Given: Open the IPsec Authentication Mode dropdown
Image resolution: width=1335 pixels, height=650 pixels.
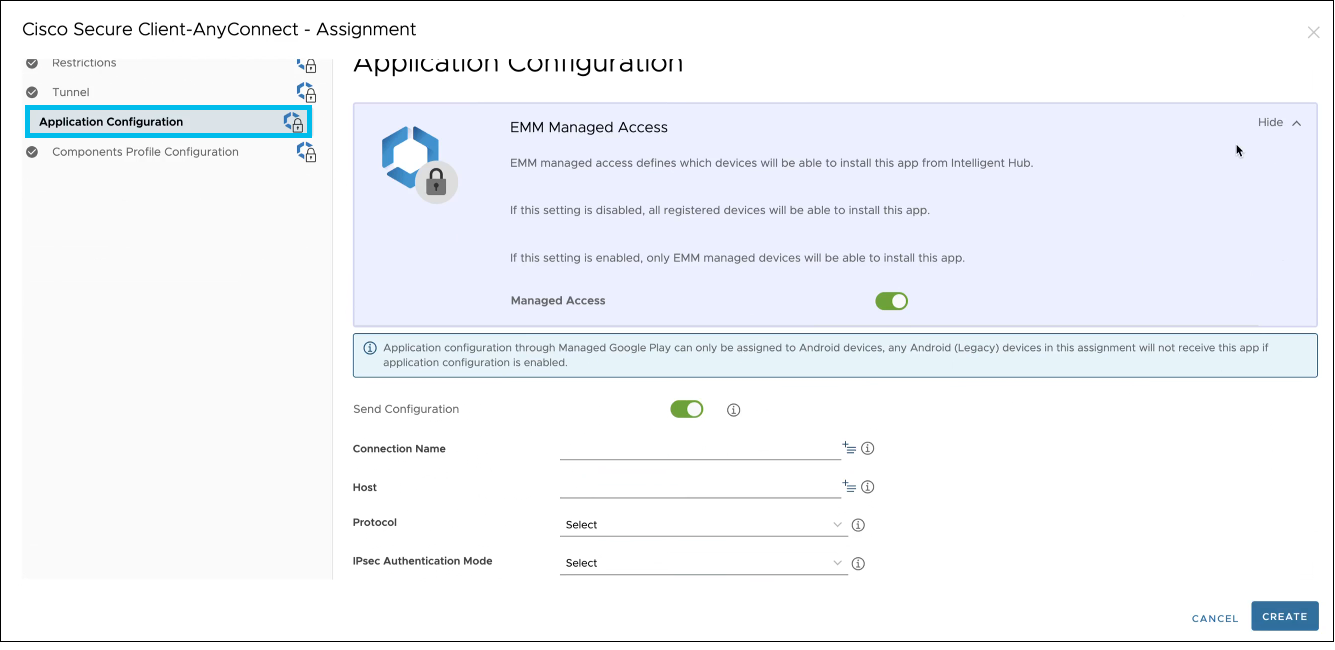Looking at the screenshot, I should click(704, 563).
